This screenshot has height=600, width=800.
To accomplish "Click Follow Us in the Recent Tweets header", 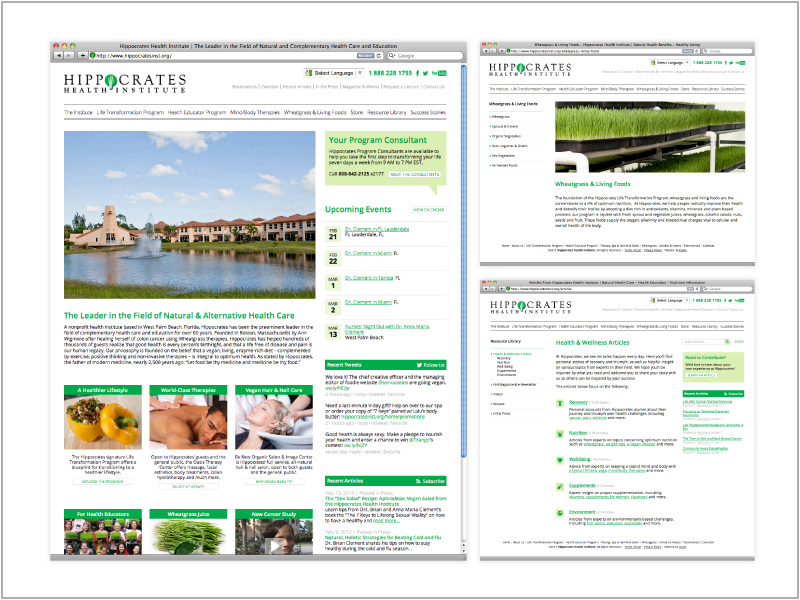I will [431, 365].
